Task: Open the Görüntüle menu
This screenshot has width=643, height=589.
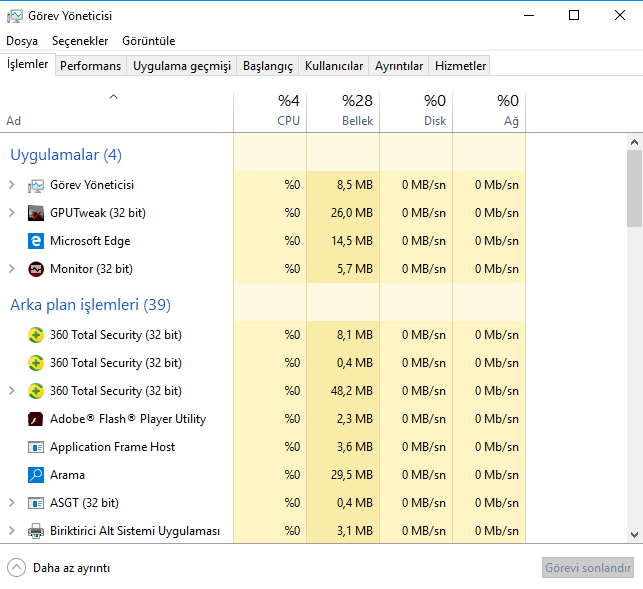Action: coord(148,41)
